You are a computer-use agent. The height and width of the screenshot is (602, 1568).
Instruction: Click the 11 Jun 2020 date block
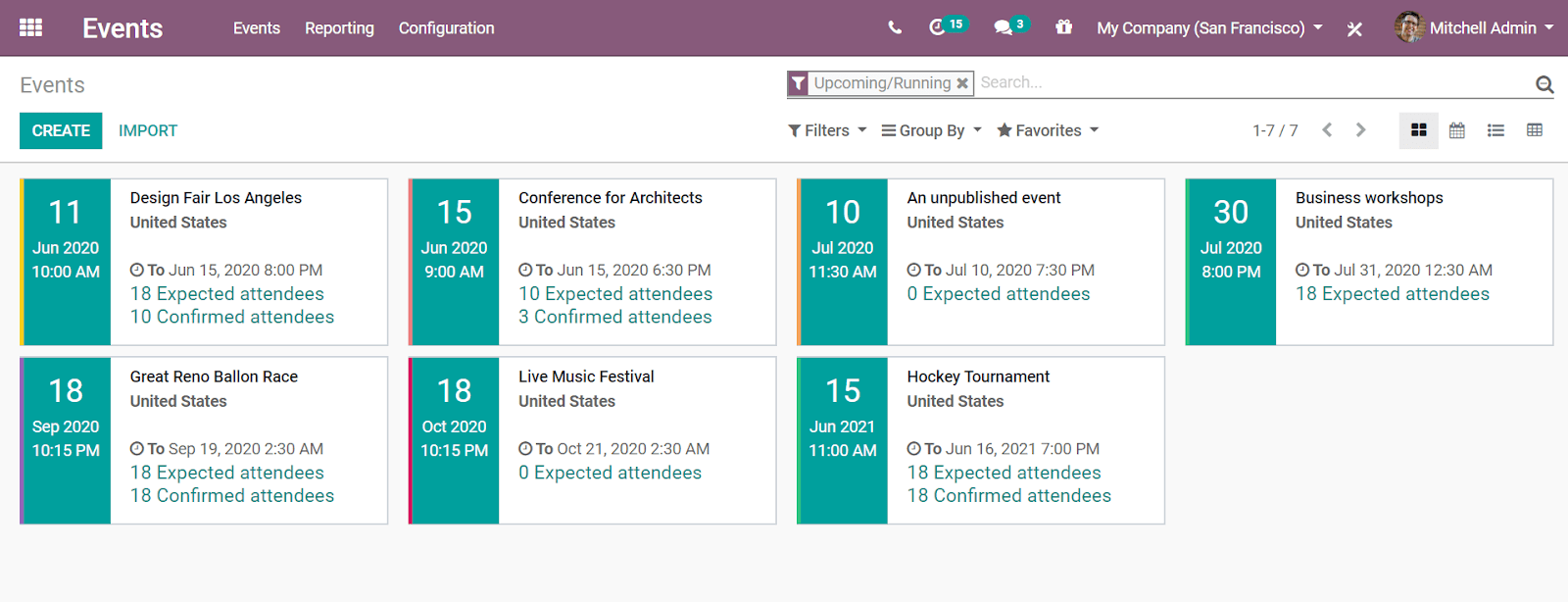tap(66, 262)
